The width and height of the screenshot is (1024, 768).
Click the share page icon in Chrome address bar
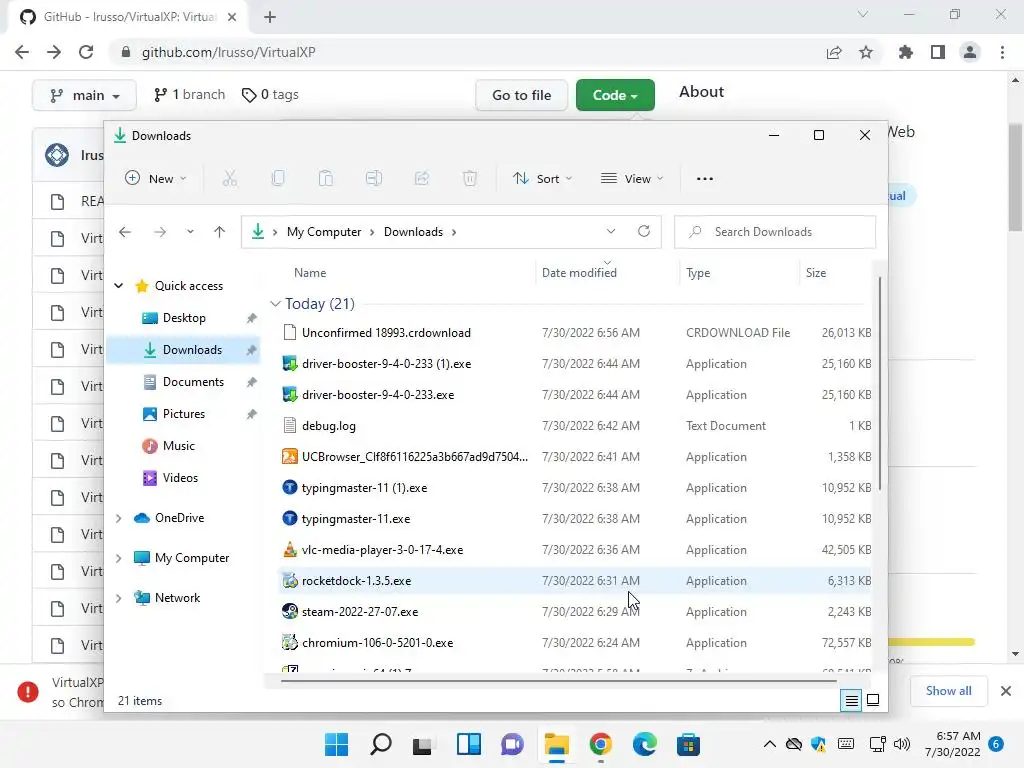point(833,52)
